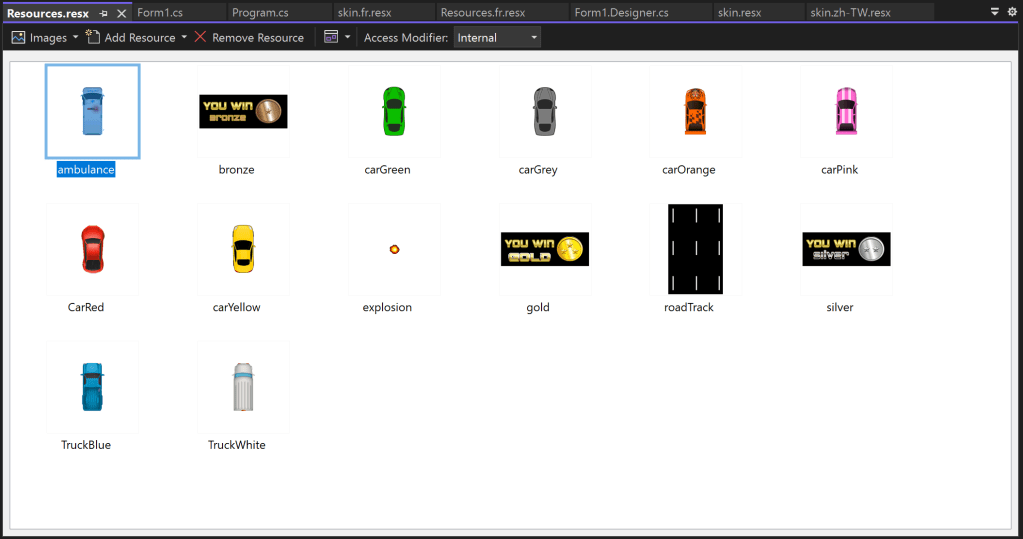Select the TruckWhite image resource
This screenshot has width=1023, height=539.
243,386
